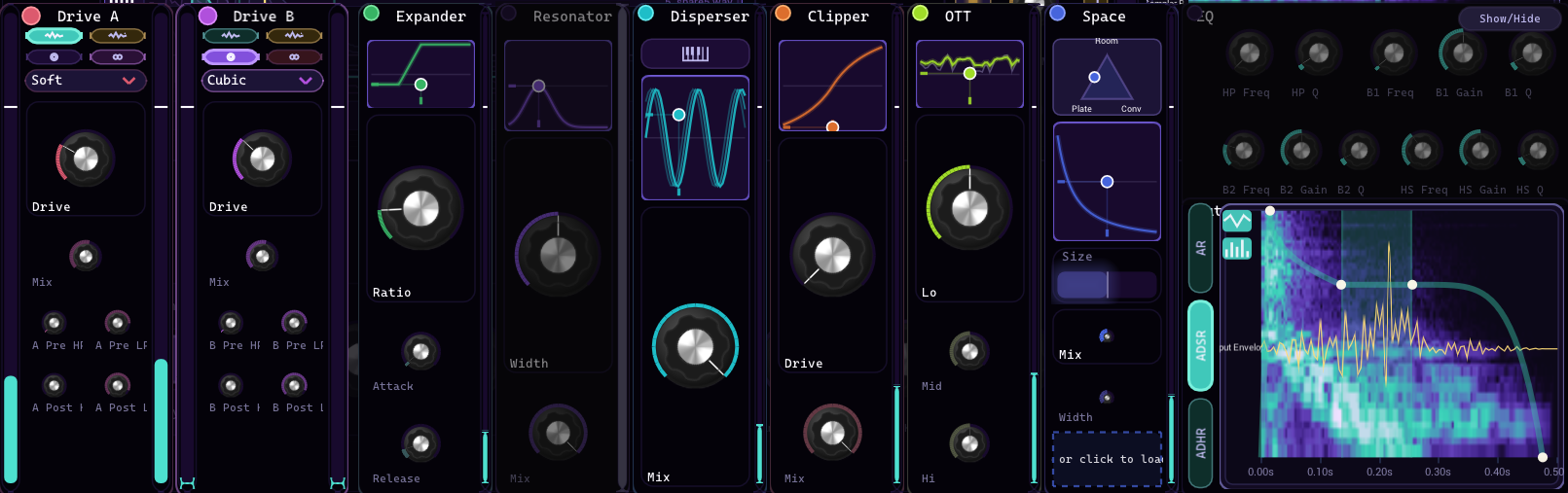Enable the Resonator module
This screenshot has width=1568, height=493.
pos(508,14)
